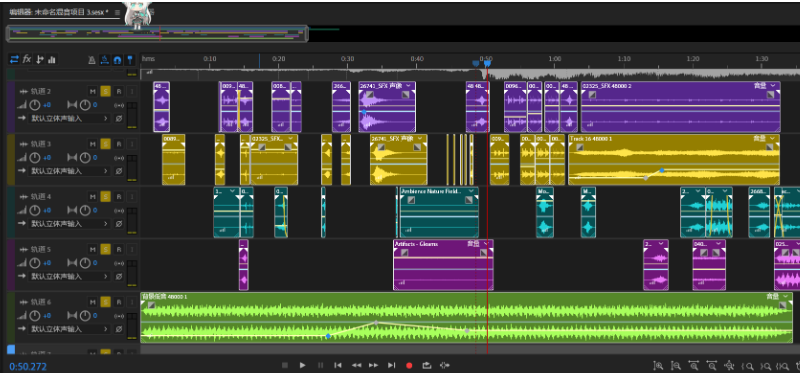This screenshot has width=800, height=373.
Task: Toggle the metronome icon
Action: click(92, 60)
